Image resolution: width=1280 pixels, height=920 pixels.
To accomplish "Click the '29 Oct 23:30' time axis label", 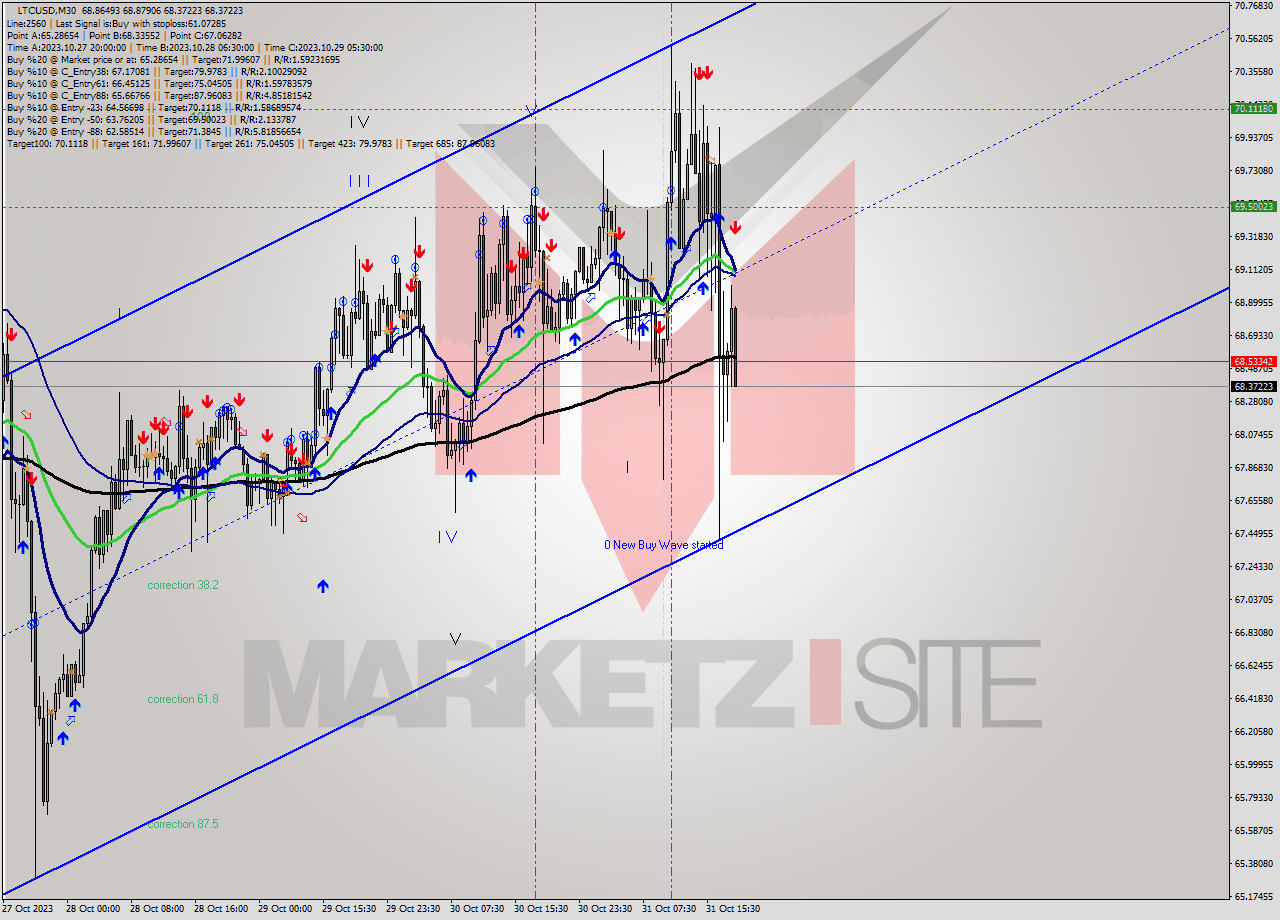I will tap(413, 909).
